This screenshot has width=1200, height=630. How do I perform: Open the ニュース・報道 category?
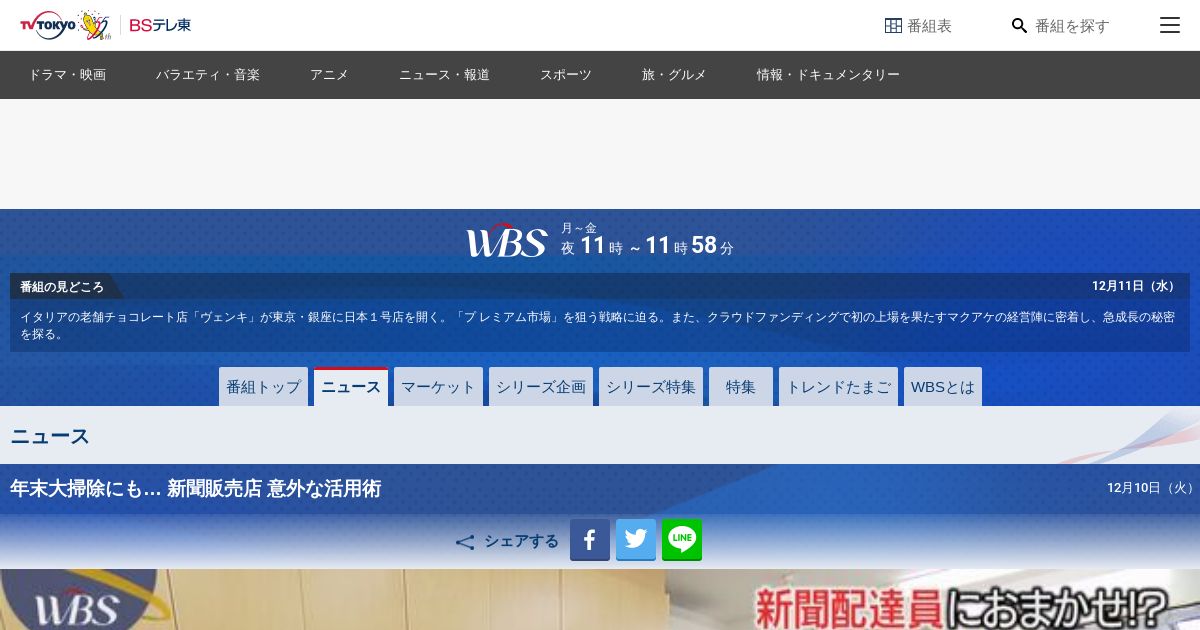pyautogui.click(x=444, y=75)
